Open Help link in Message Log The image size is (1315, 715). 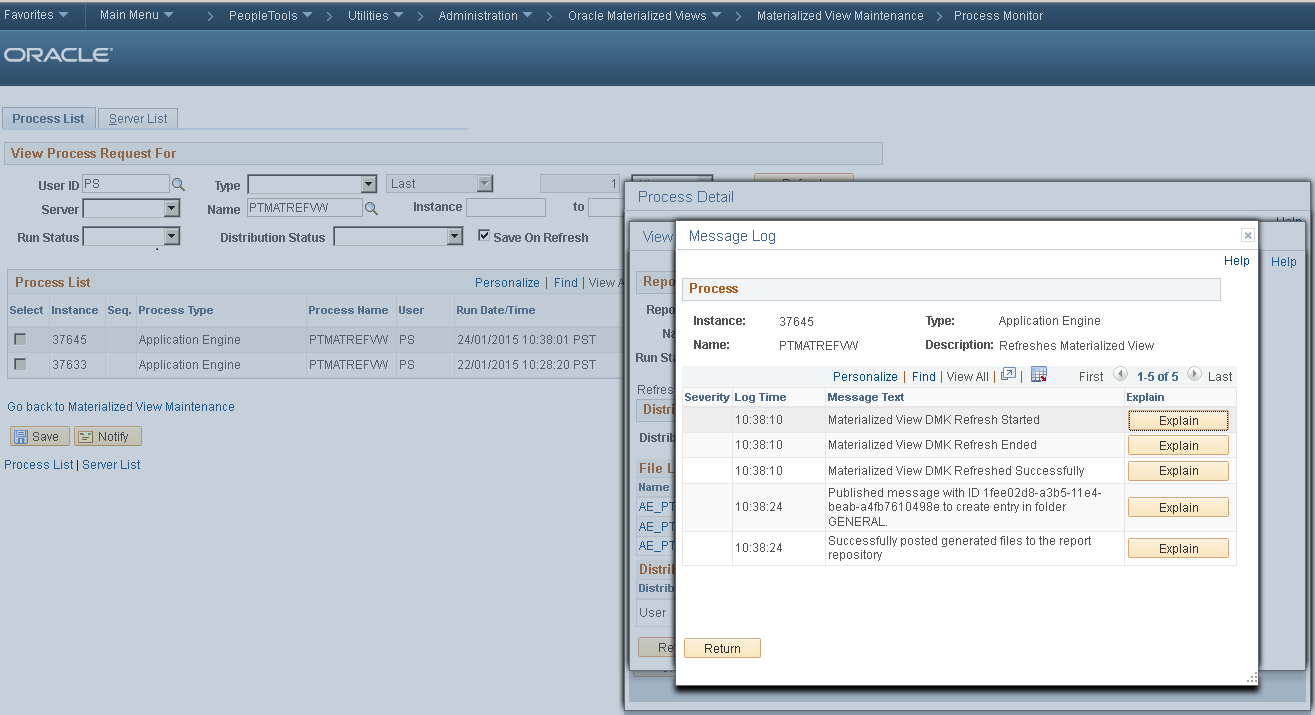point(1237,261)
